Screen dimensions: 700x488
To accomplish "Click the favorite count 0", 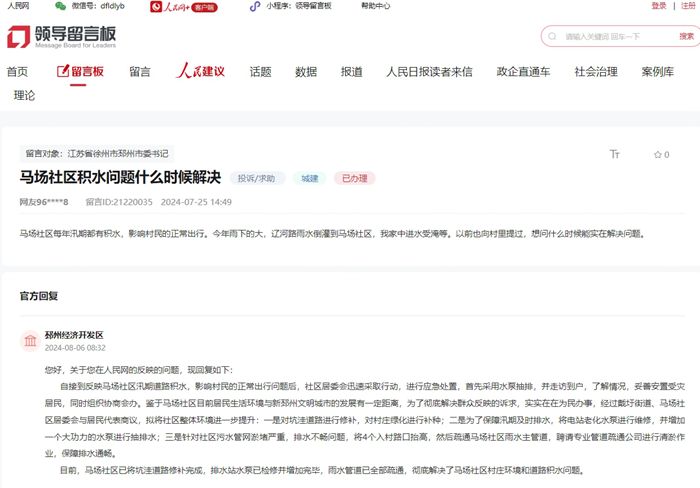I will [x=667, y=154].
